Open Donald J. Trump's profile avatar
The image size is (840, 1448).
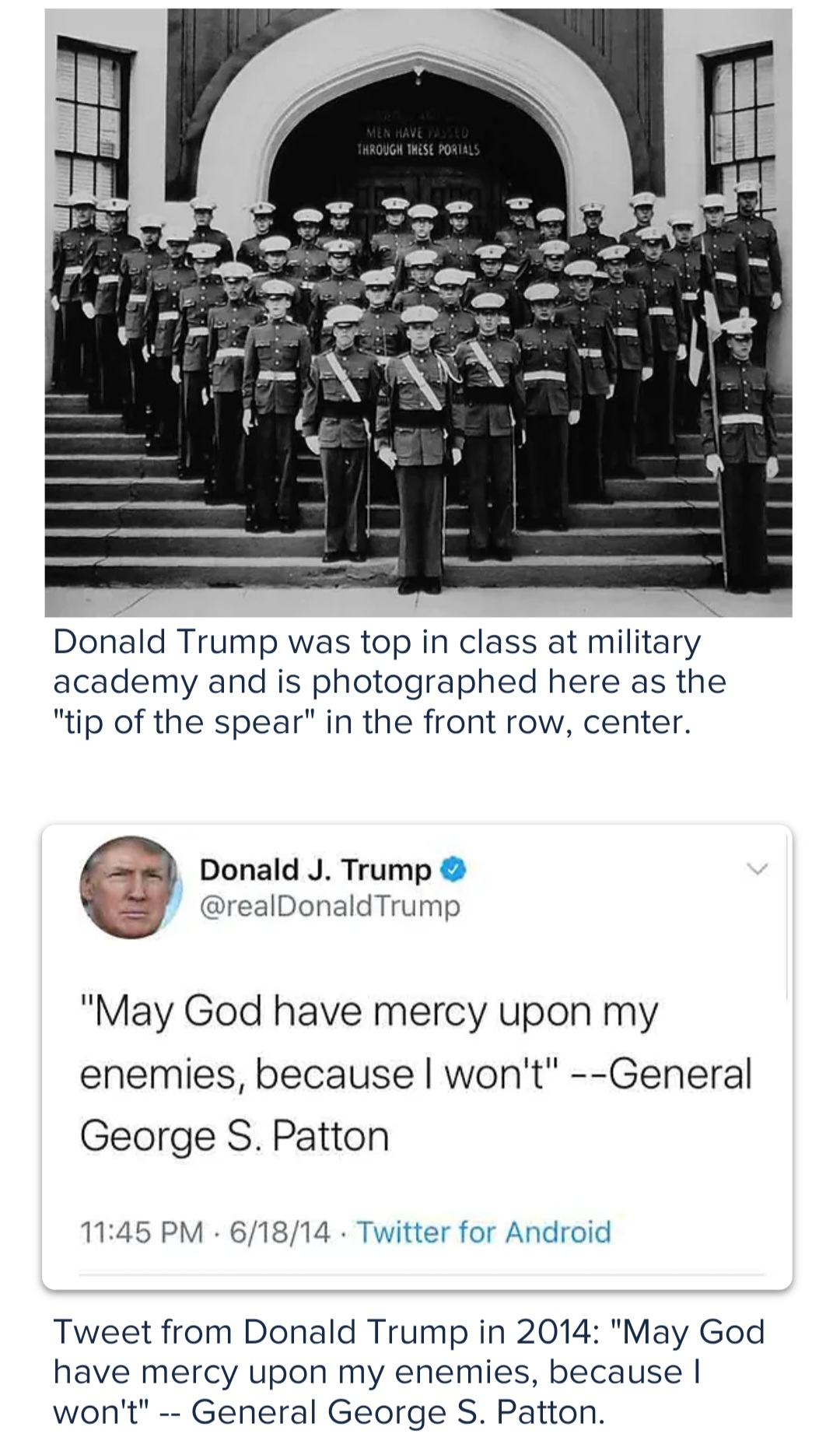[x=131, y=887]
